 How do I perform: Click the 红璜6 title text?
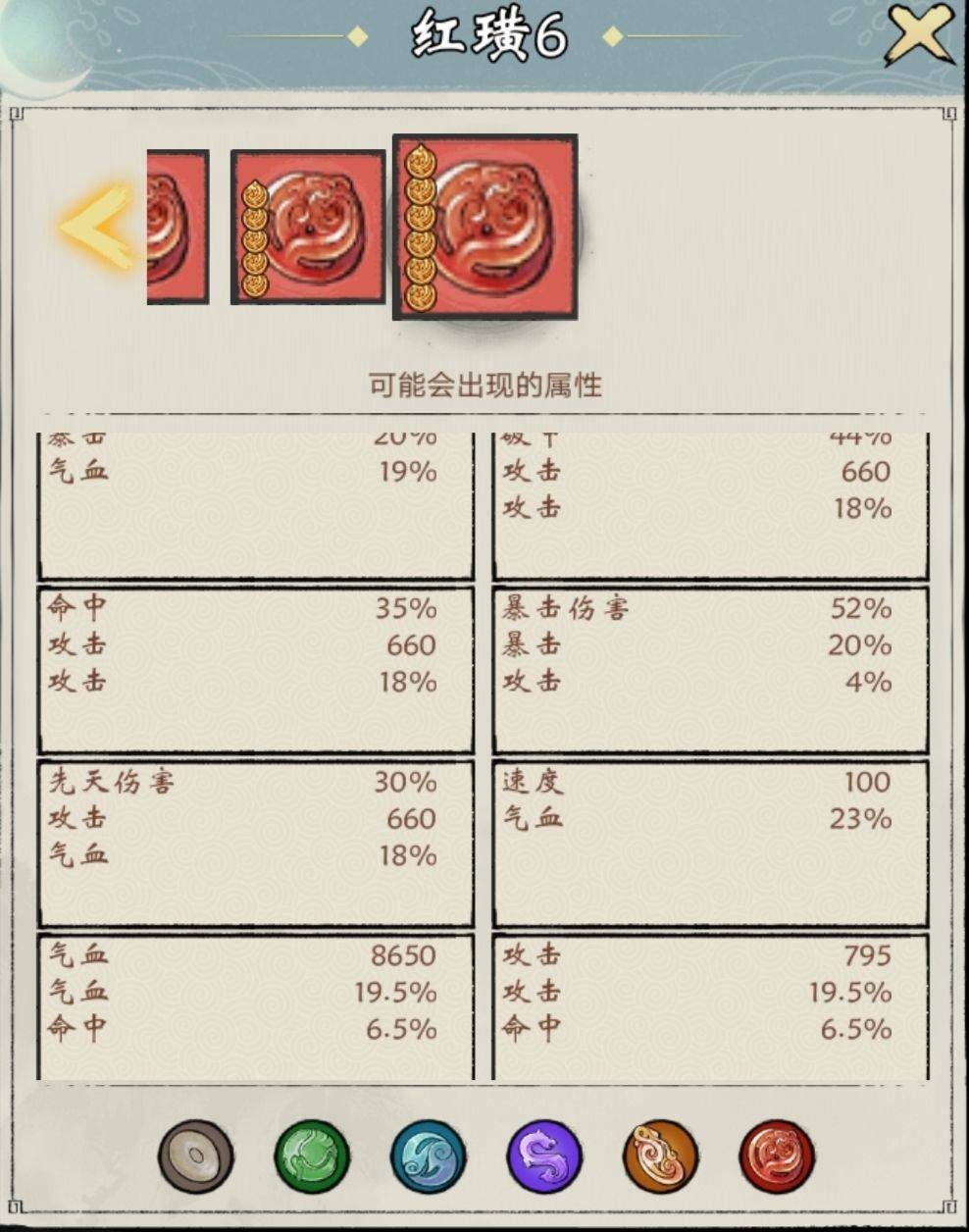tap(489, 37)
